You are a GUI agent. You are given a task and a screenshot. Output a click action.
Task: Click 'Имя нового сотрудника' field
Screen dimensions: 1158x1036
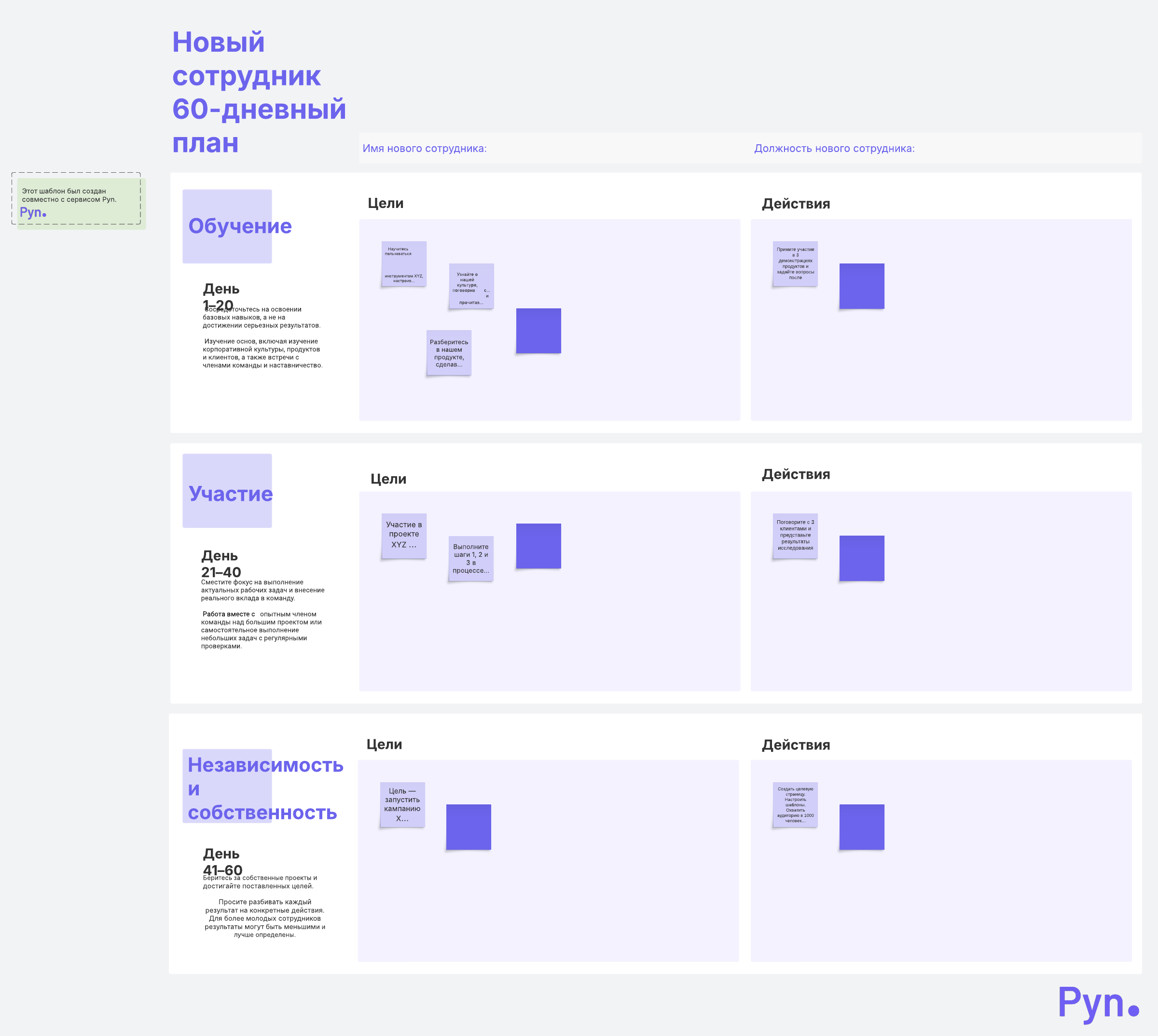coord(425,149)
